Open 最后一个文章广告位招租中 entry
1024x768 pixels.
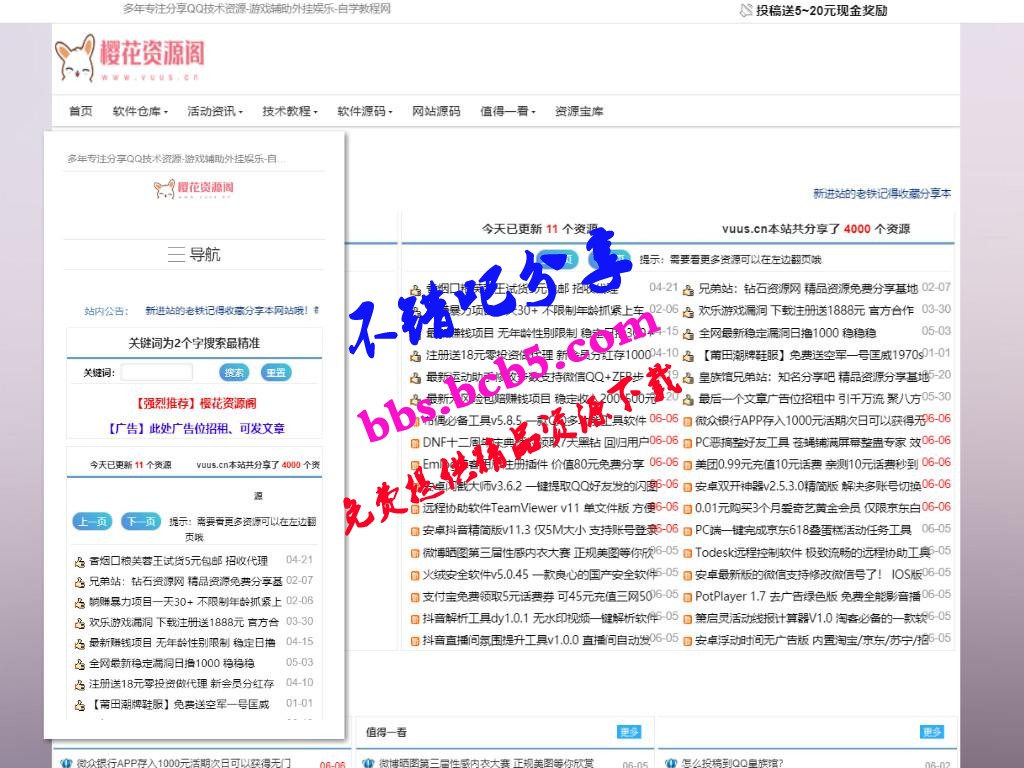click(x=809, y=398)
